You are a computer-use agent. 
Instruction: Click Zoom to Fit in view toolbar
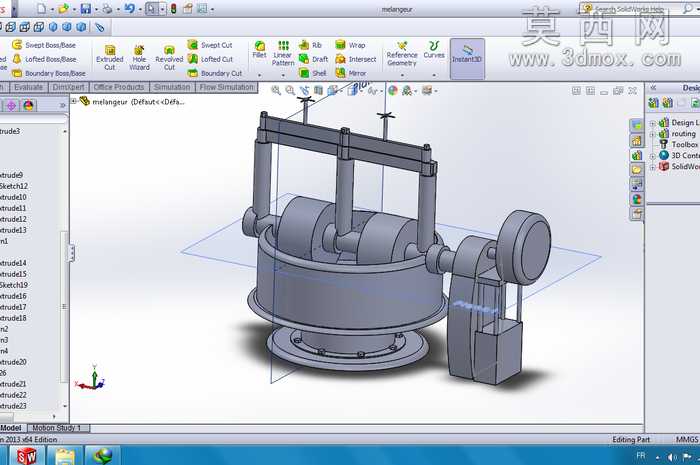click(276, 91)
